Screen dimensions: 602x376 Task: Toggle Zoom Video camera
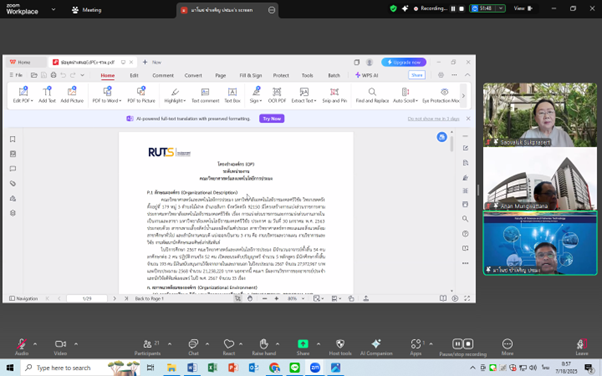(x=60, y=347)
